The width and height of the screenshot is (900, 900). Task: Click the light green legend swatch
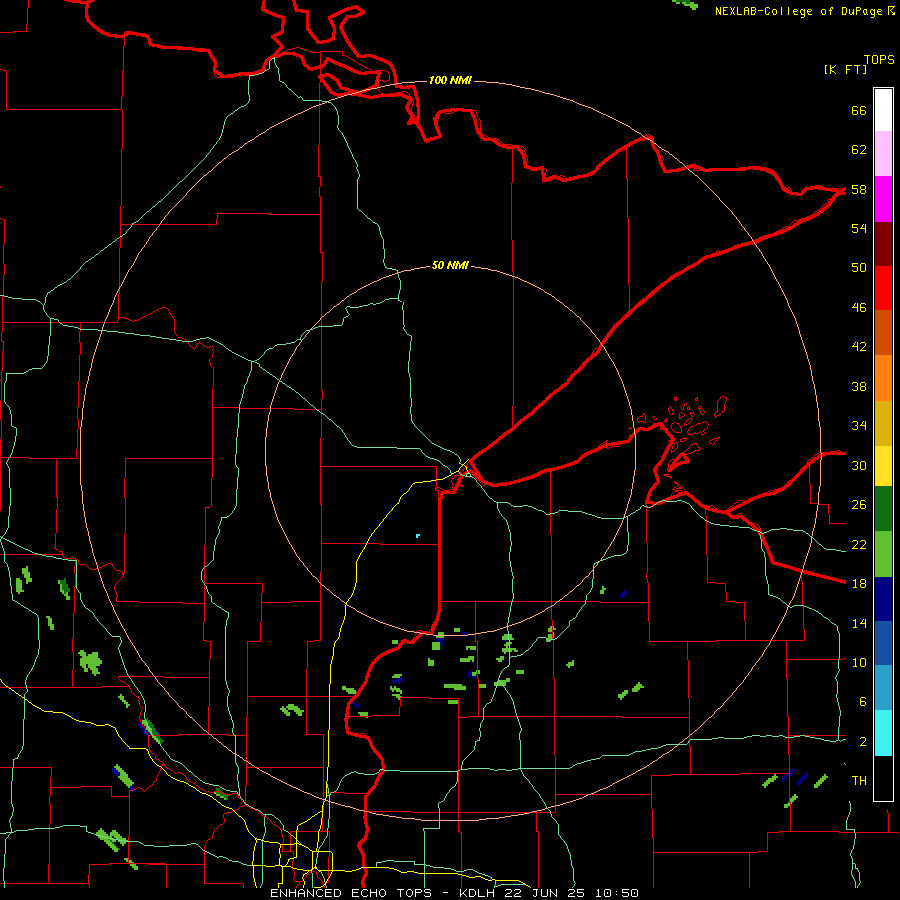pyautogui.click(x=883, y=554)
